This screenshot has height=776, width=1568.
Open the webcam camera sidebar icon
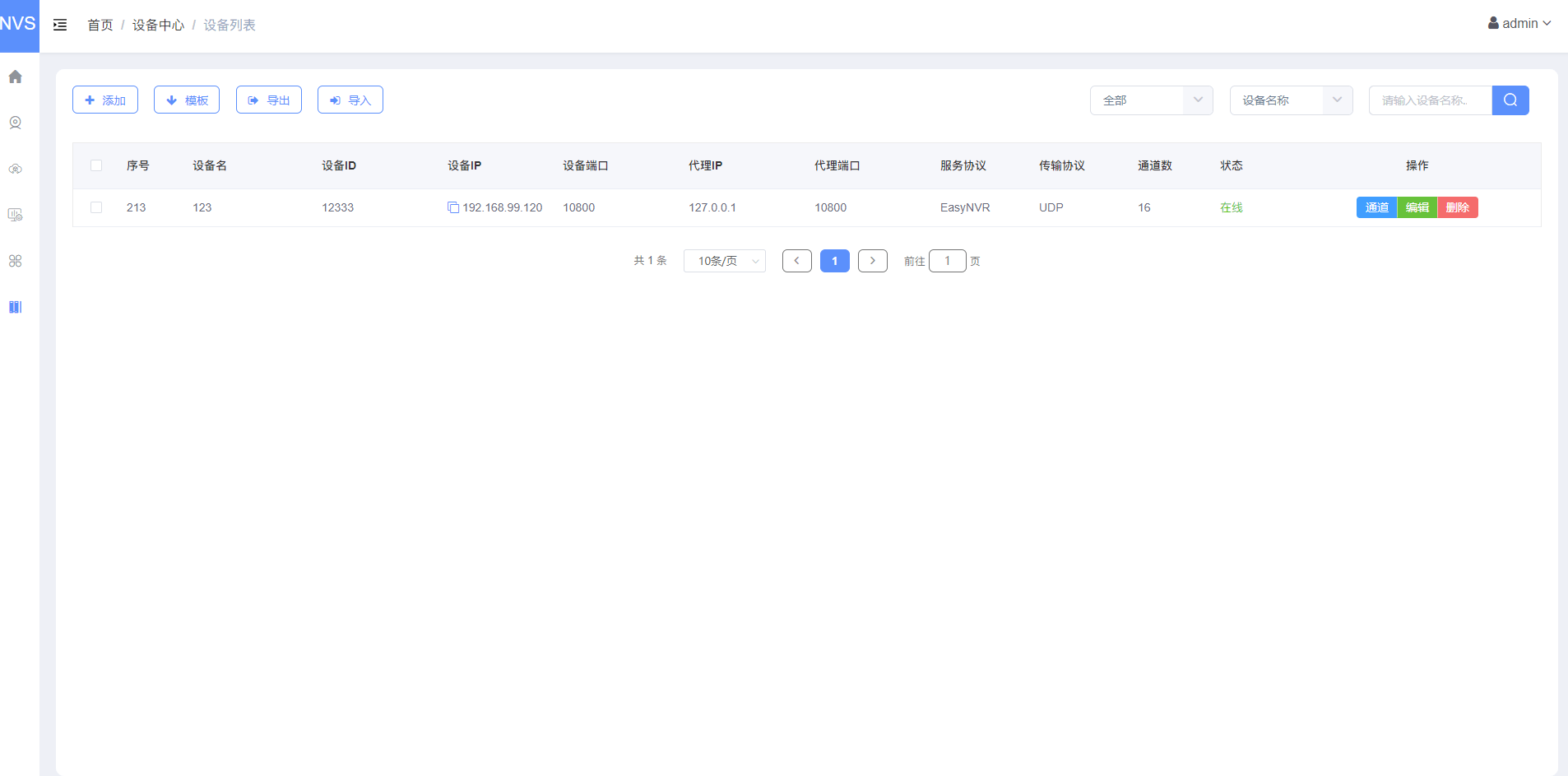15,123
